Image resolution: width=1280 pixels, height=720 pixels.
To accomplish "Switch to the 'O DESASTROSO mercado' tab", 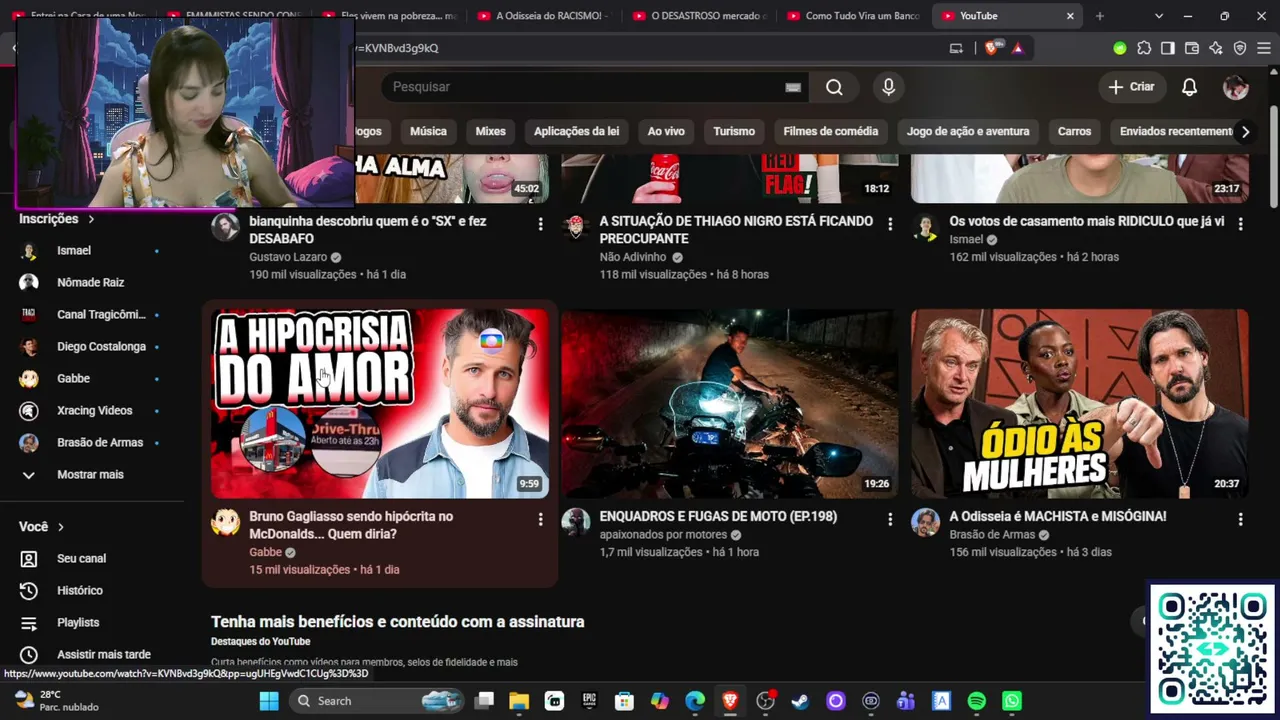I will 698,16.
